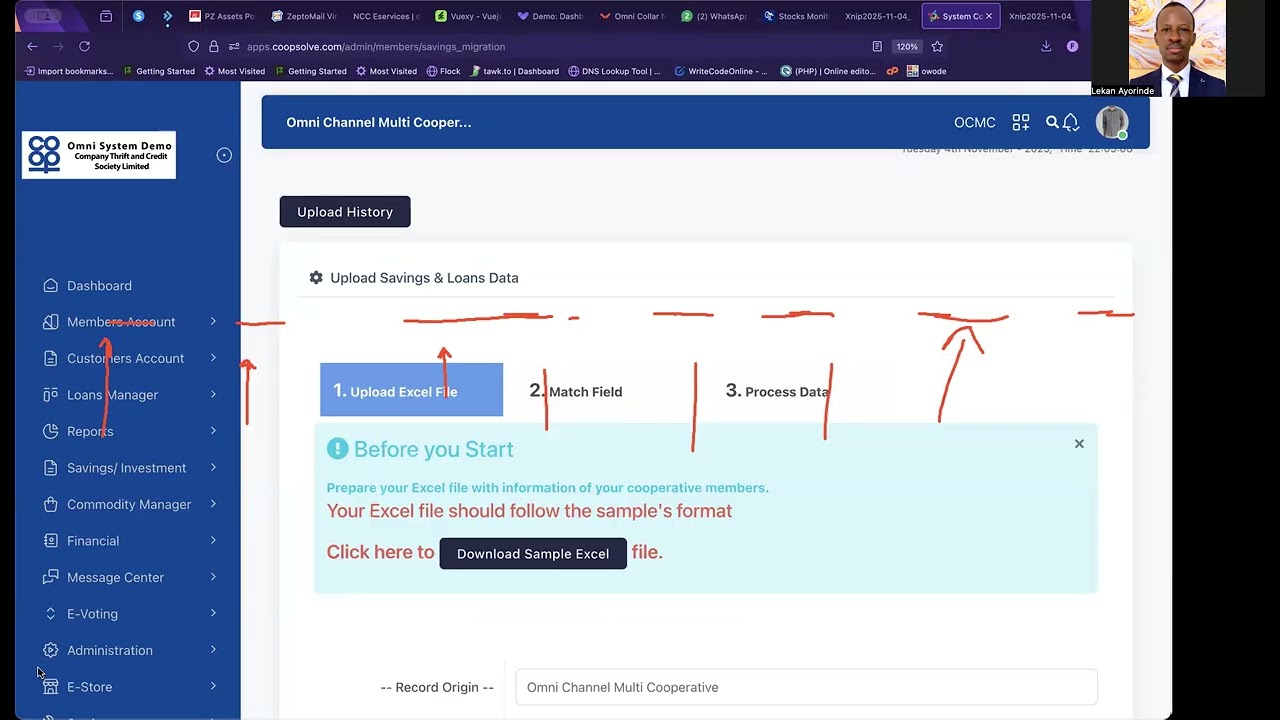Click the E-Store shop icon
The image size is (1280, 720).
point(50,687)
